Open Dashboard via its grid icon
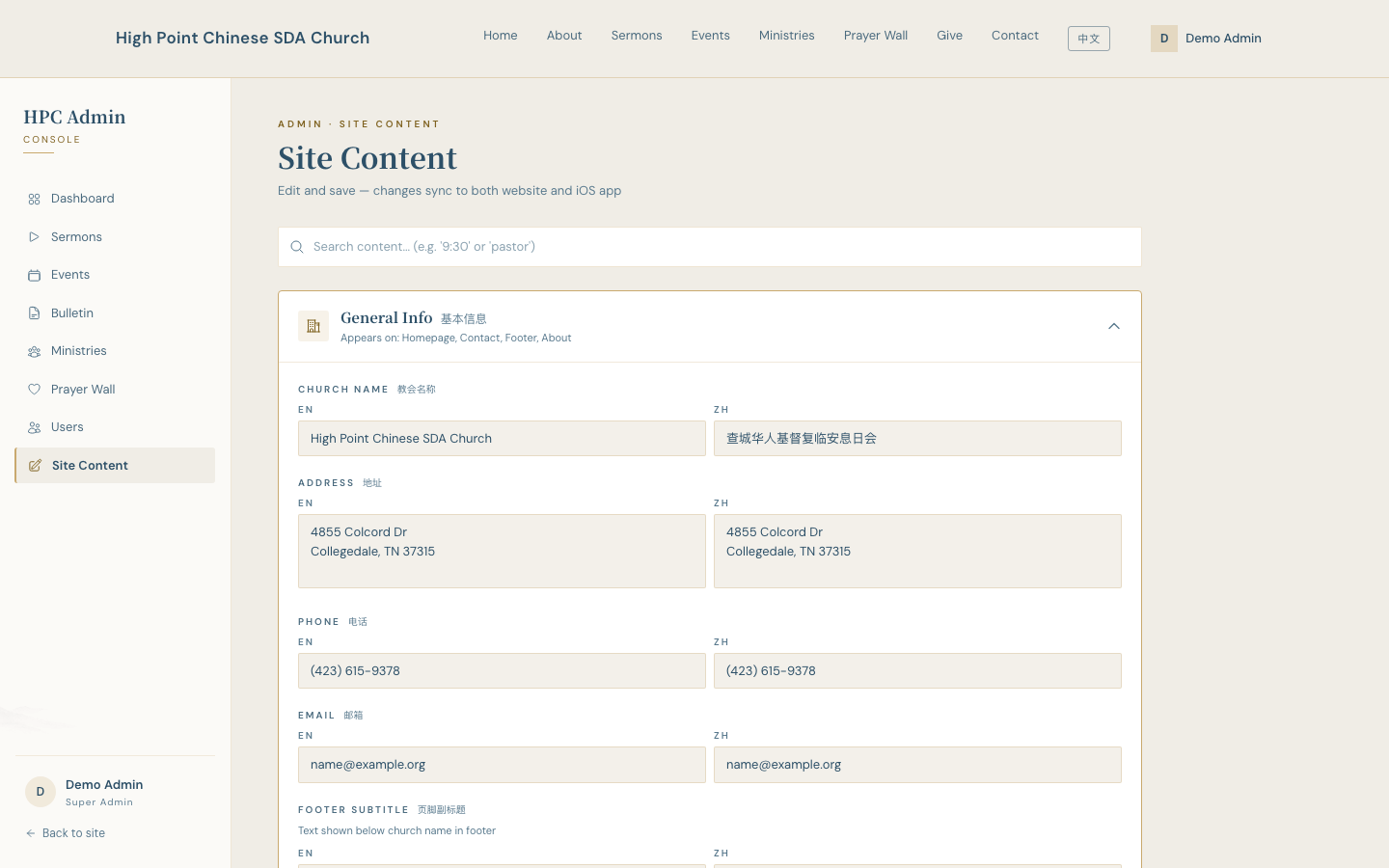The image size is (1389, 868). tap(34, 199)
